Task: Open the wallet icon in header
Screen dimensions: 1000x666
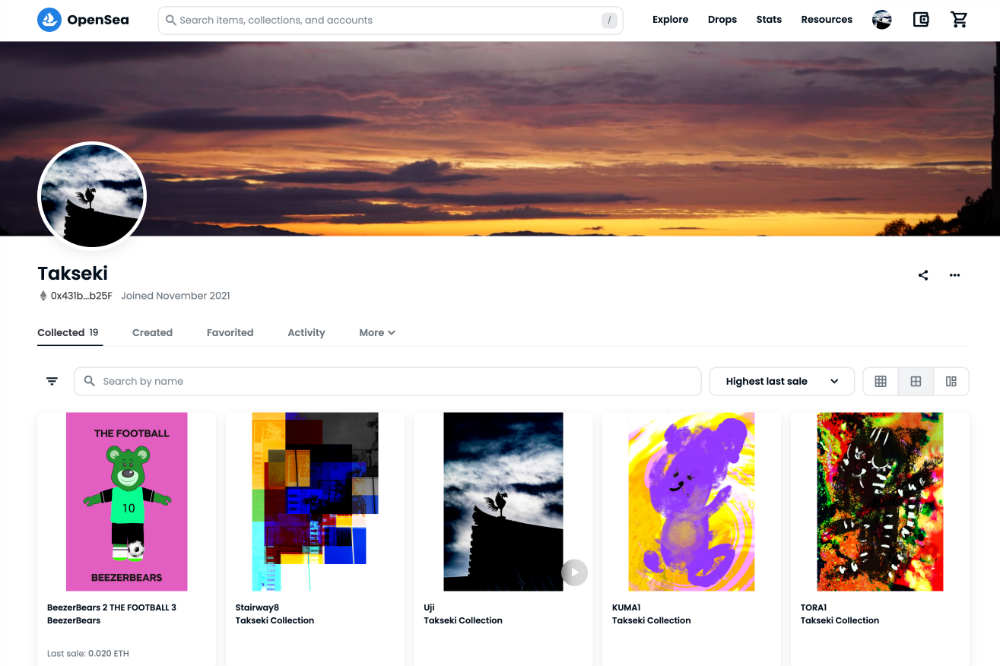Action: (x=920, y=20)
